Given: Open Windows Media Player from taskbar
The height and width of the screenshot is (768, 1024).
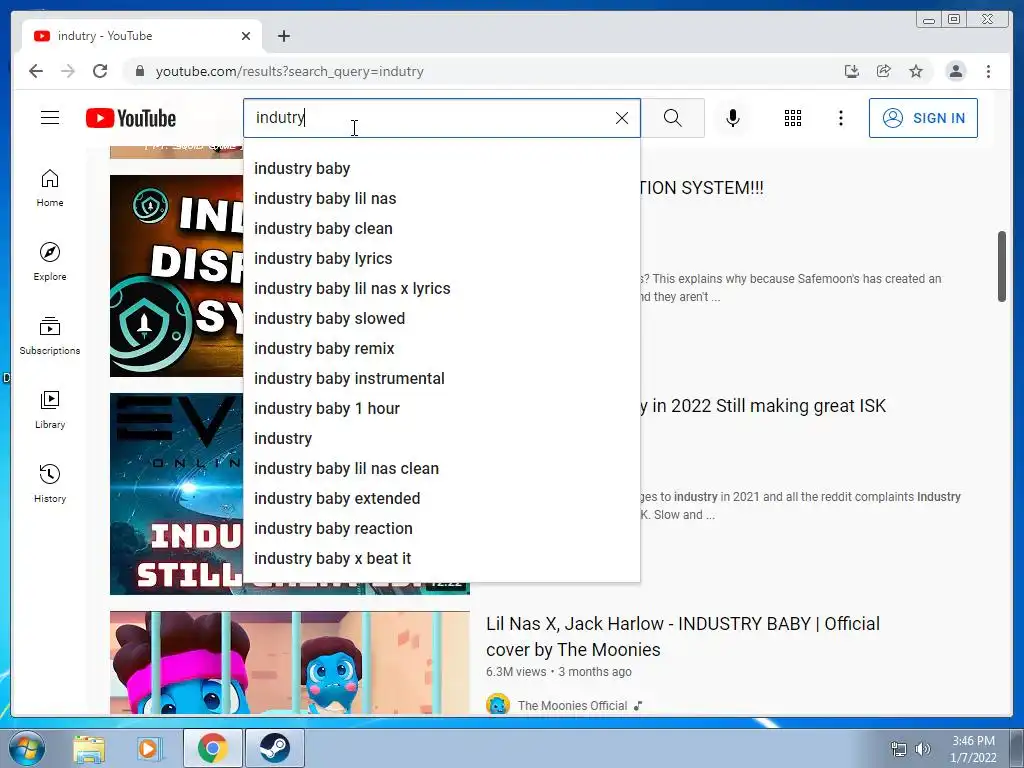Looking at the screenshot, I should (149, 748).
